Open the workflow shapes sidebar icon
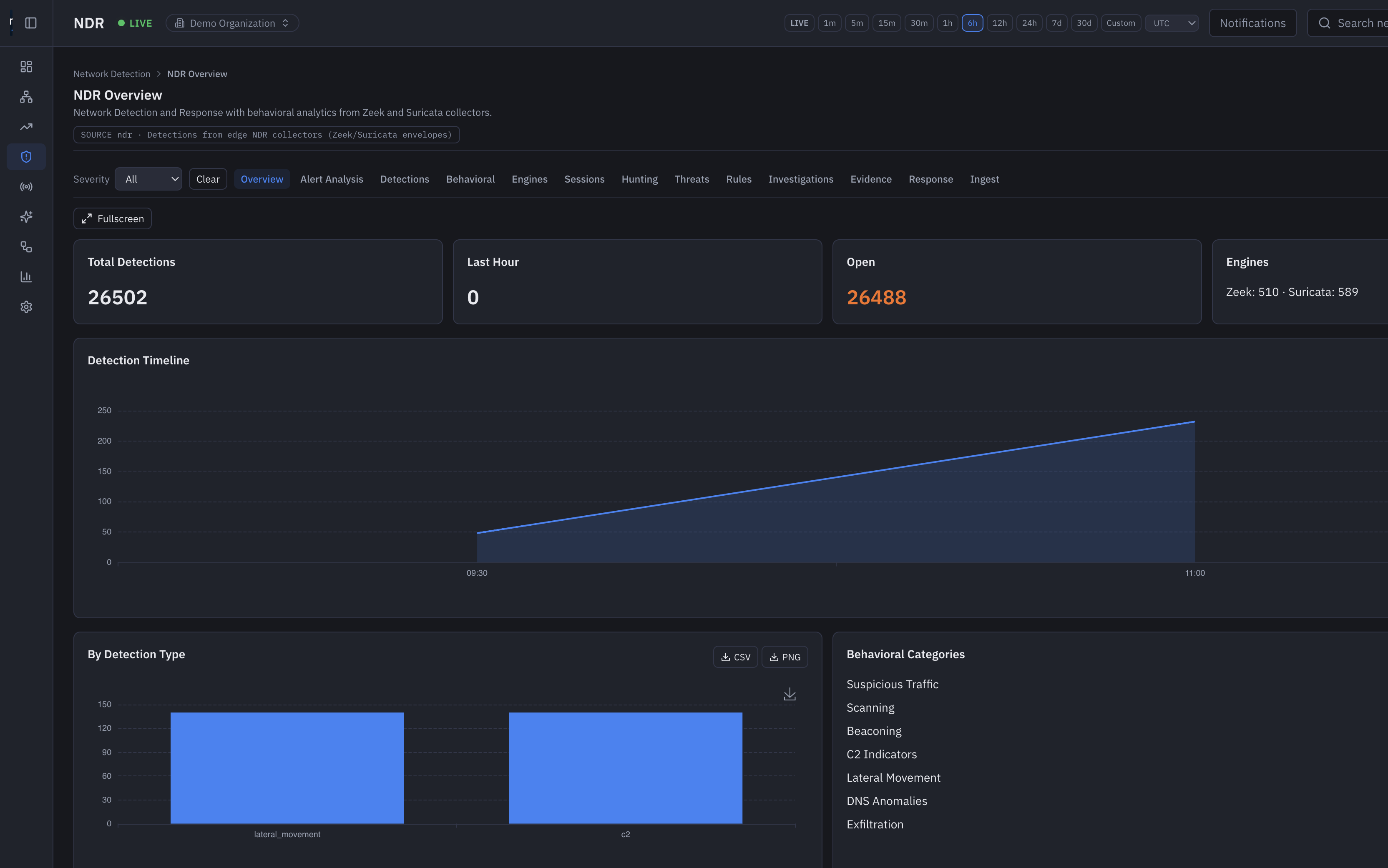1388x868 pixels. click(26, 247)
